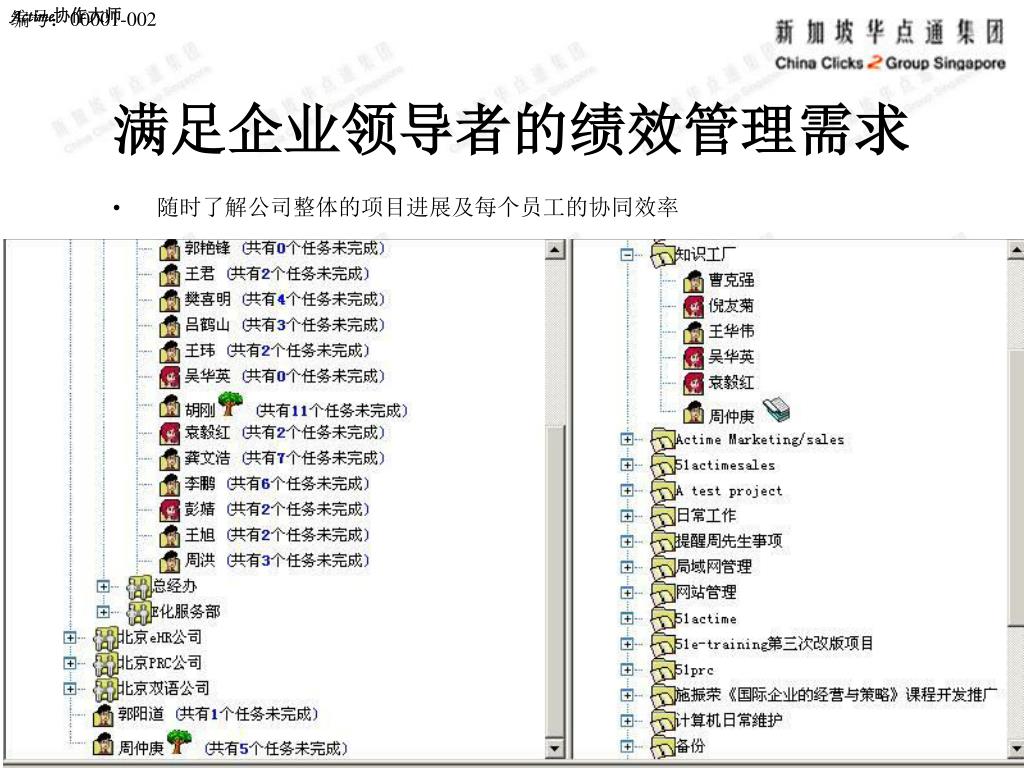Click the 北京eHR公司 company group icon
The width and height of the screenshot is (1024, 768).
(x=106, y=638)
